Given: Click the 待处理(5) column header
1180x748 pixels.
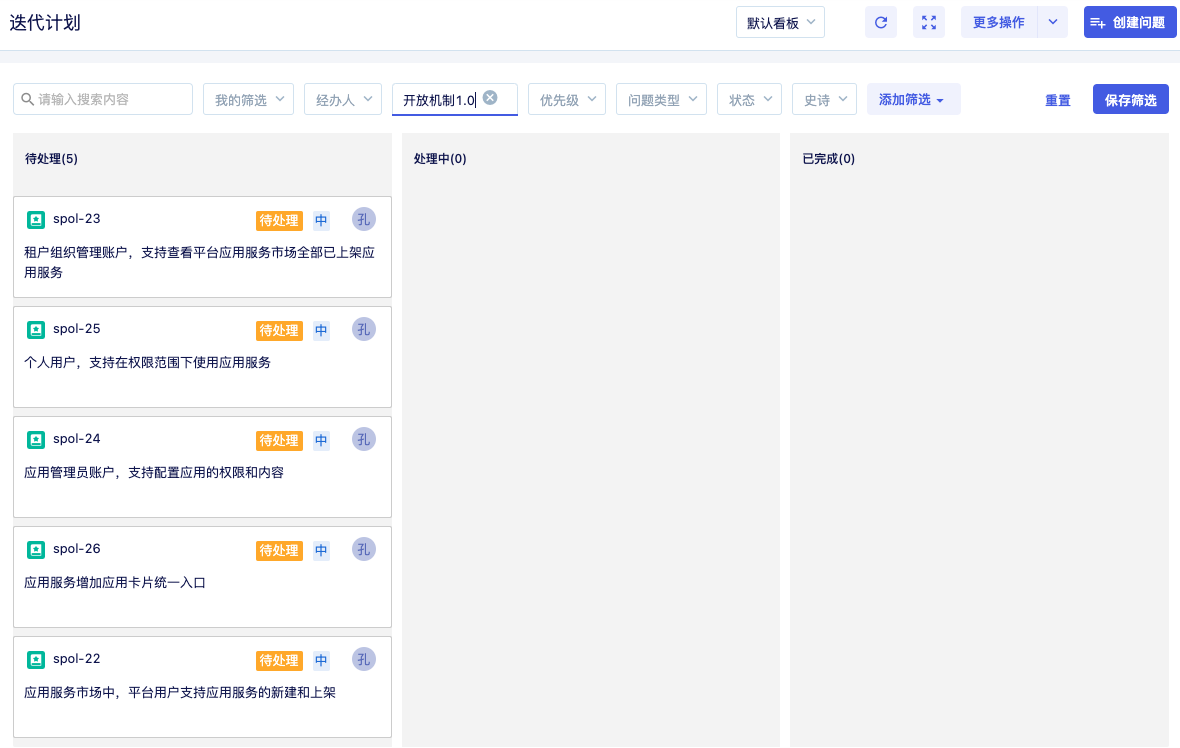Looking at the screenshot, I should coord(51,159).
